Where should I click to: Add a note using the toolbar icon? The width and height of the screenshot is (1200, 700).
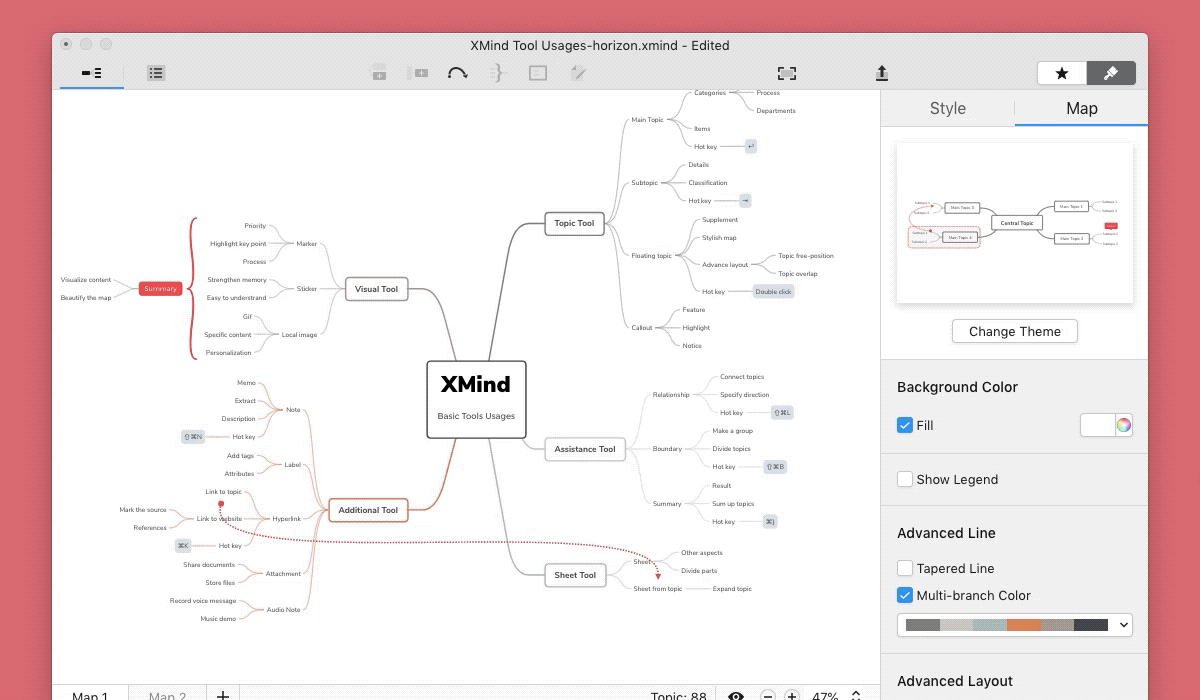coord(578,73)
